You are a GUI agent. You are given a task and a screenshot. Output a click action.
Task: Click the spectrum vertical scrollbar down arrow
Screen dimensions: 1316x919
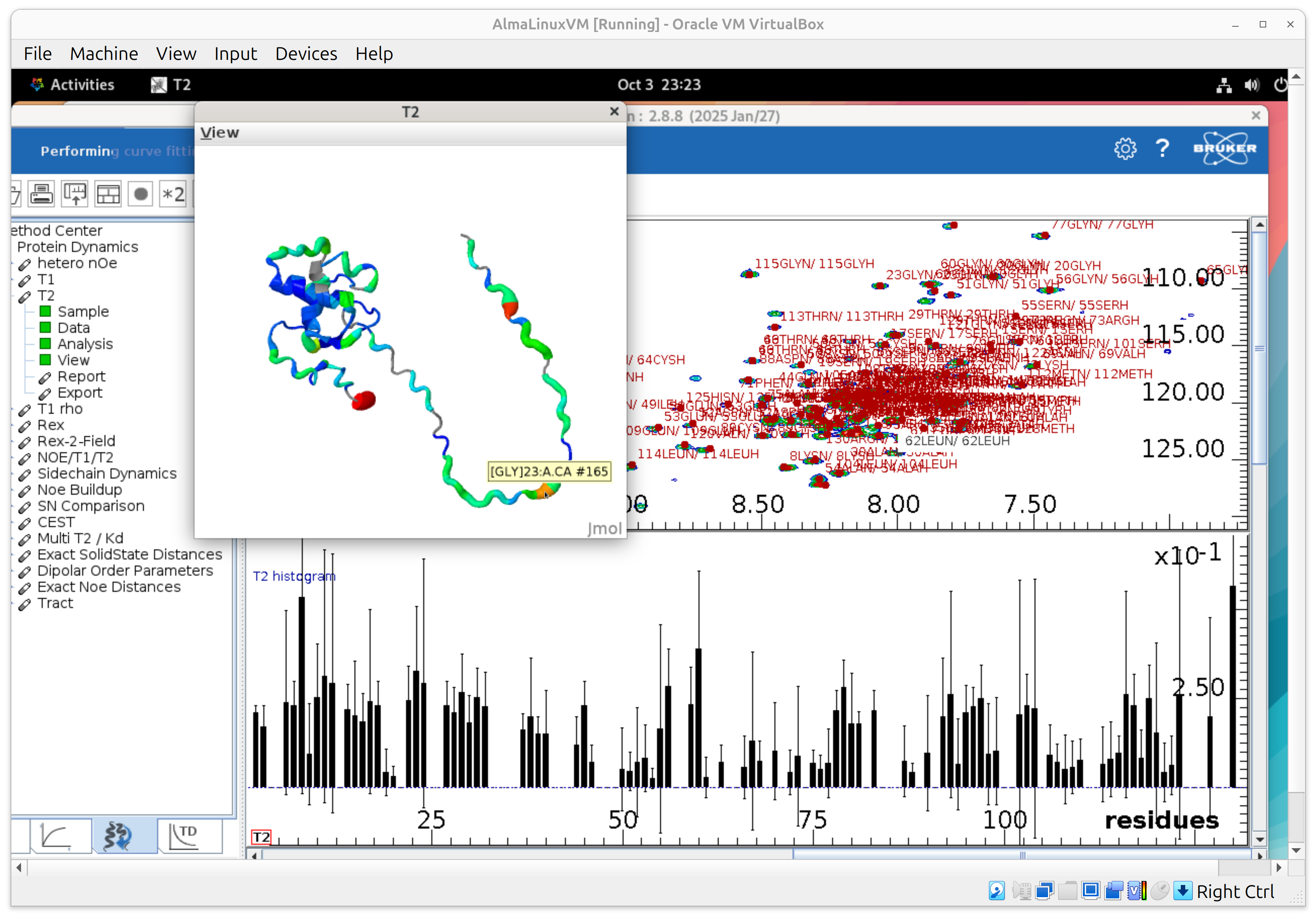click(1259, 839)
